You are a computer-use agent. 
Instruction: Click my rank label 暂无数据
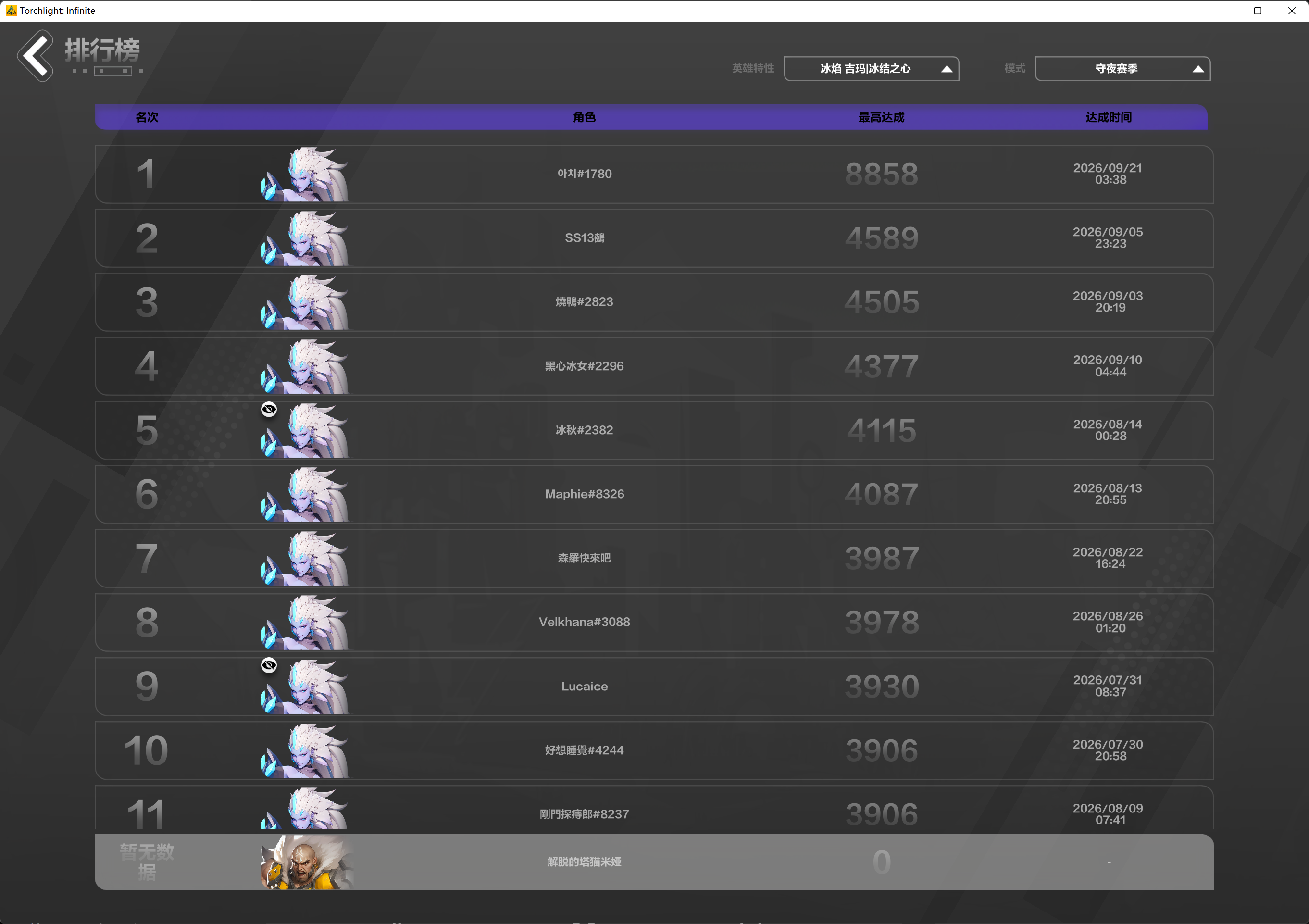pyautogui.click(x=147, y=862)
